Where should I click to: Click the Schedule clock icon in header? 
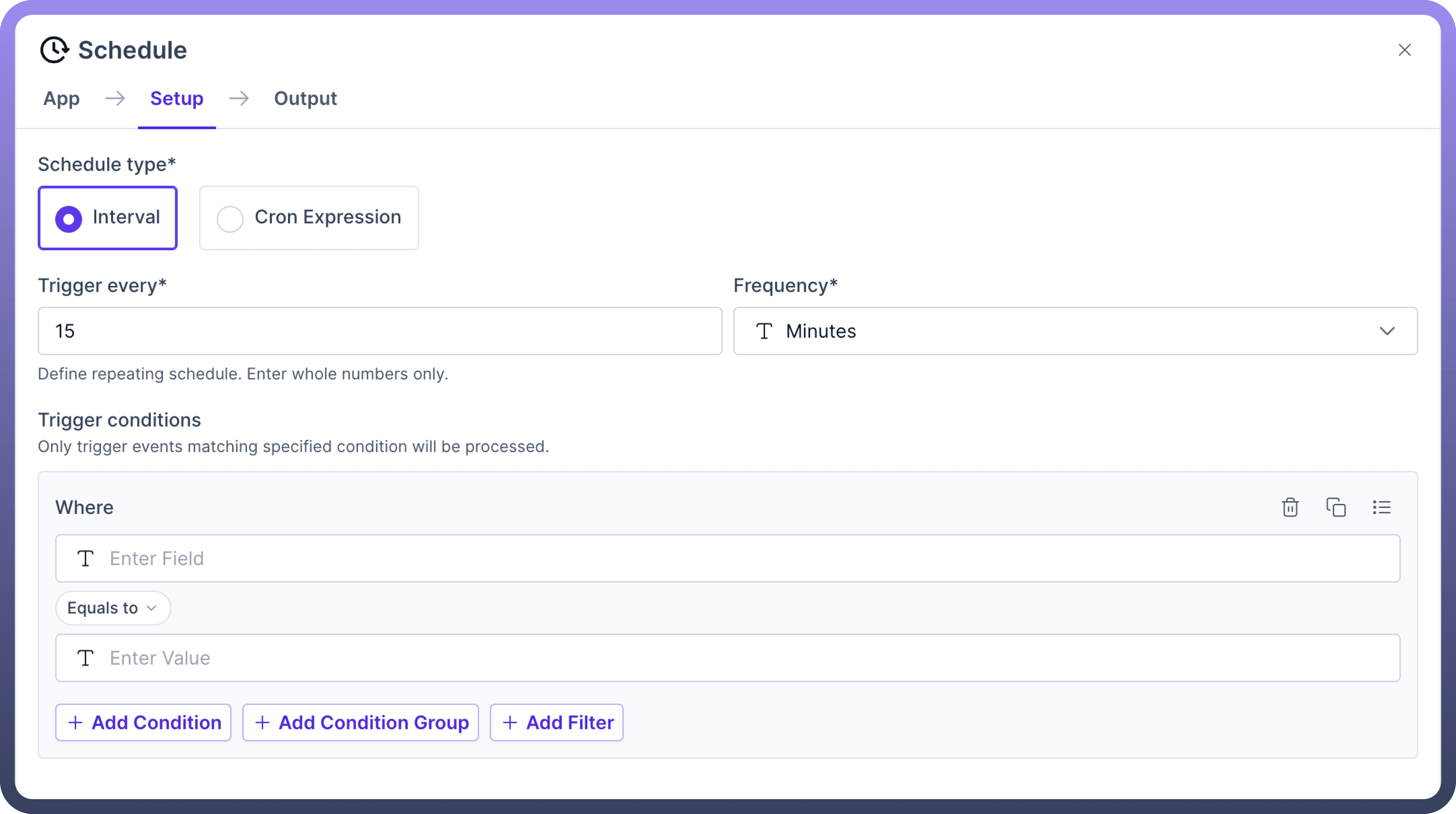pyautogui.click(x=54, y=50)
